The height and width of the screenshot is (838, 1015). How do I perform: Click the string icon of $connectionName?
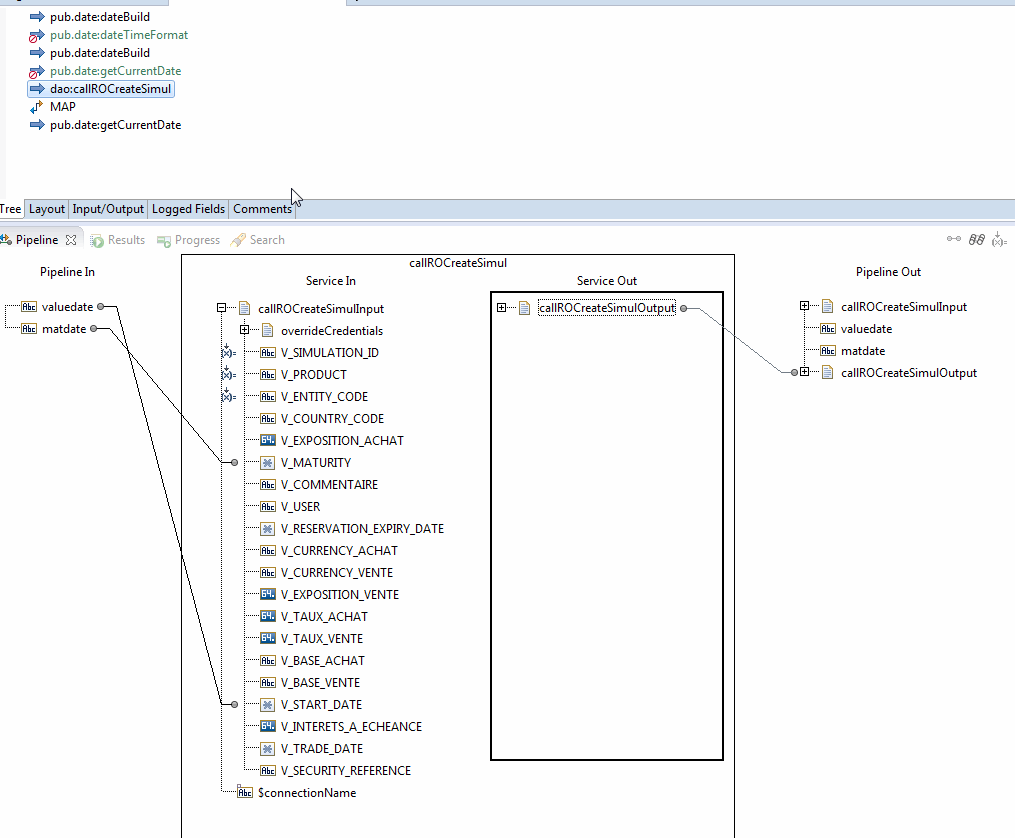pos(245,793)
